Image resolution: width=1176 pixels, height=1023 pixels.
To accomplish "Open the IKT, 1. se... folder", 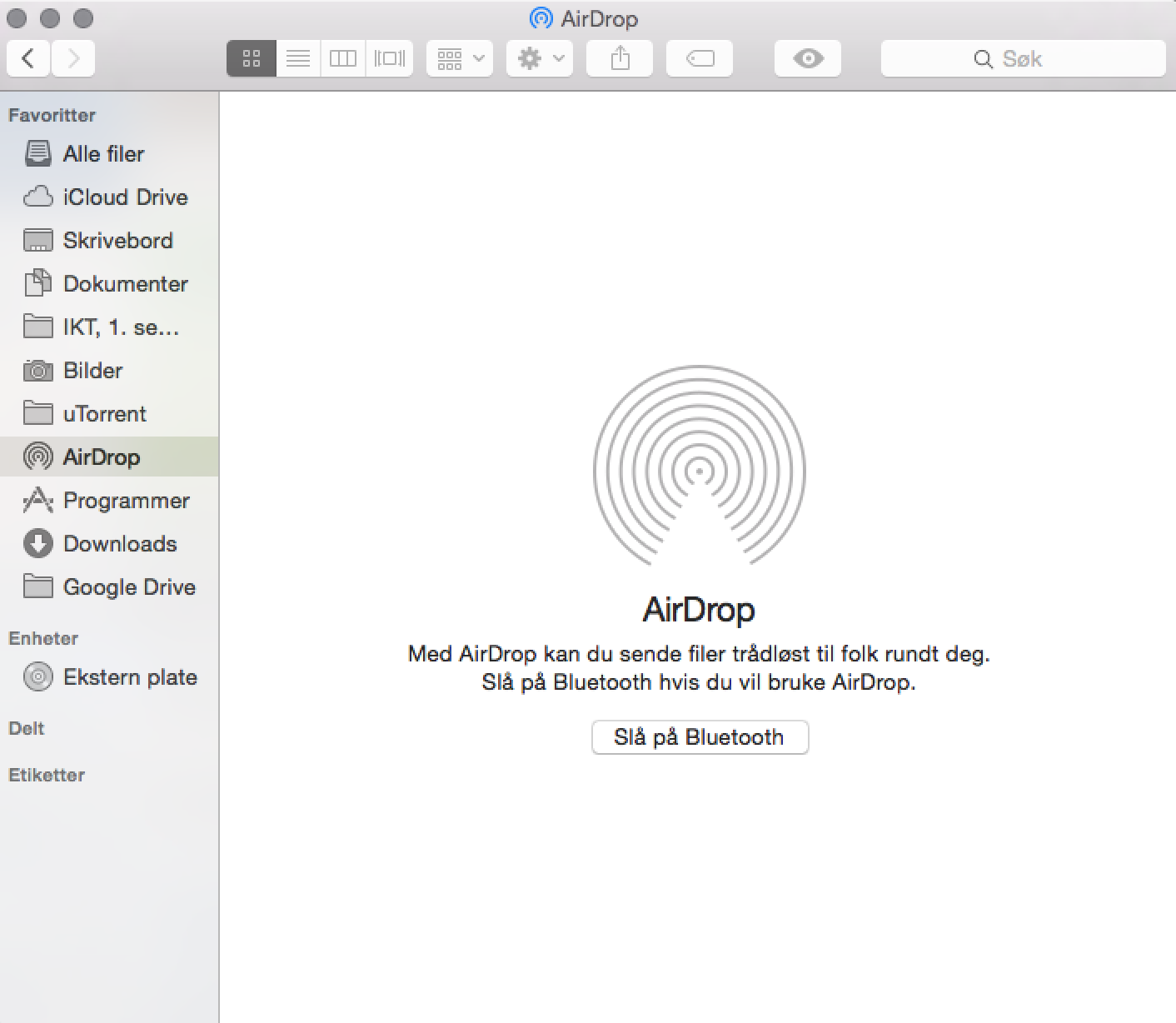I will pos(109,327).
